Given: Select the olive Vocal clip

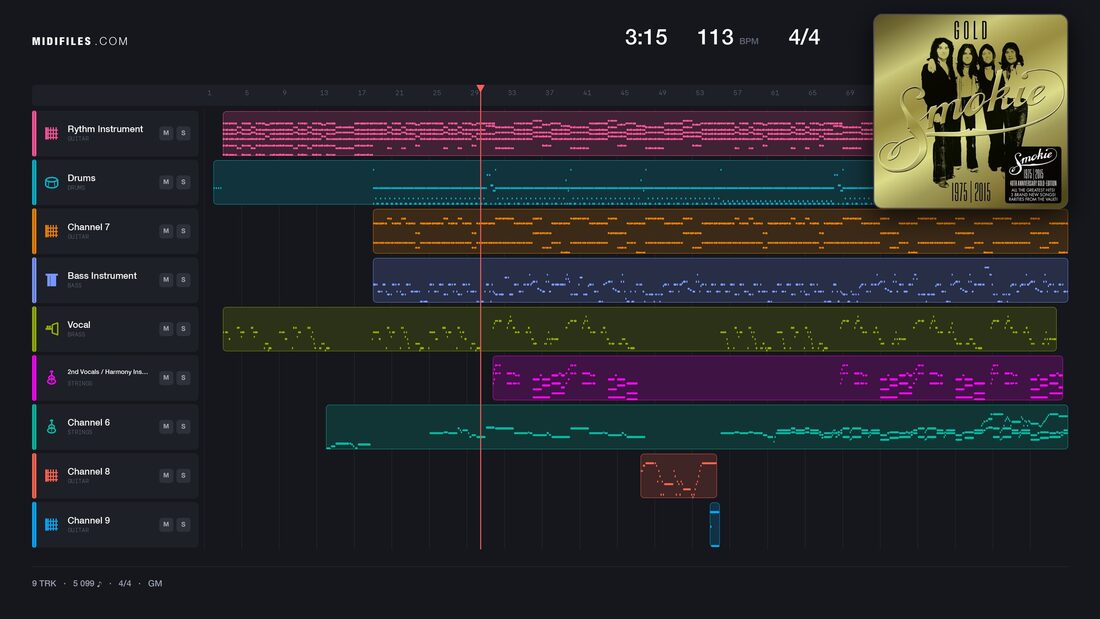Looking at the screenshot, I should click(x=640, y=328).
